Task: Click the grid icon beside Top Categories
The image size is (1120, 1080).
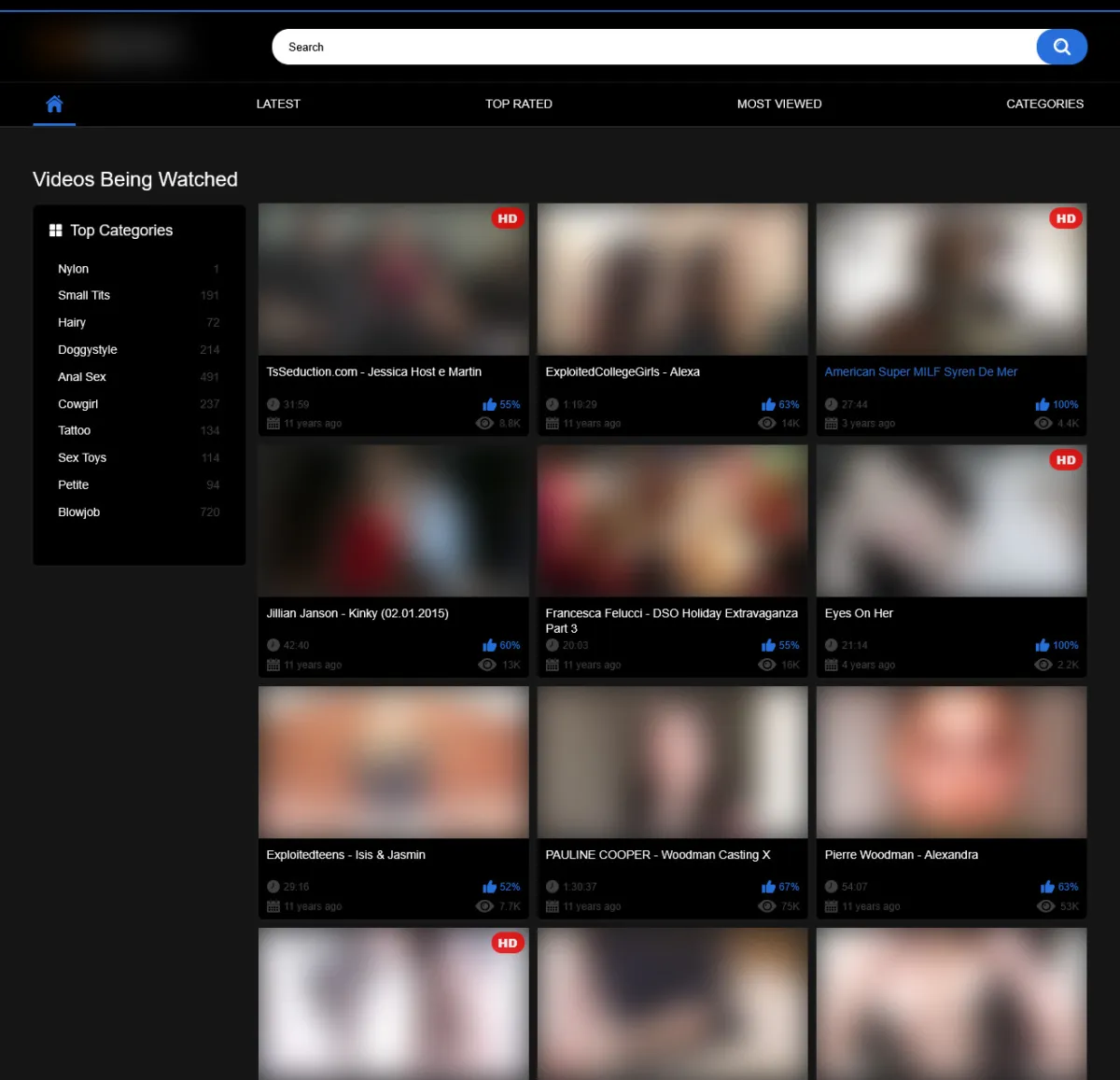Action: (x=55, y=231)
